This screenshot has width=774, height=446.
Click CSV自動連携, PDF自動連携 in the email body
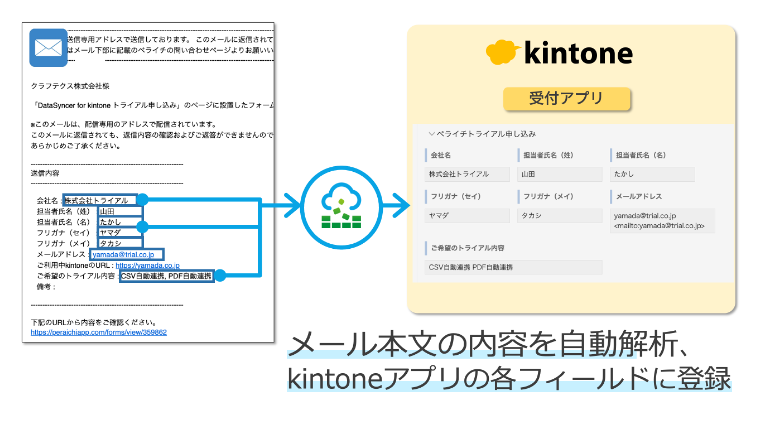(167, 276)
